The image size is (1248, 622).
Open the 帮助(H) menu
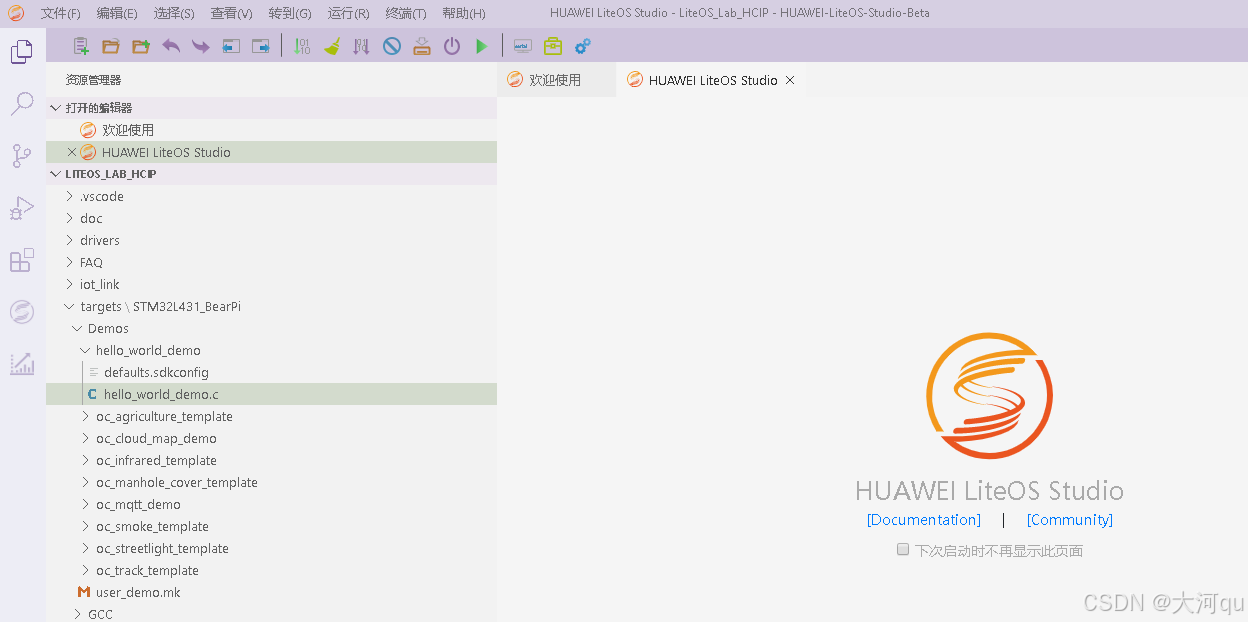click(463, 13)
